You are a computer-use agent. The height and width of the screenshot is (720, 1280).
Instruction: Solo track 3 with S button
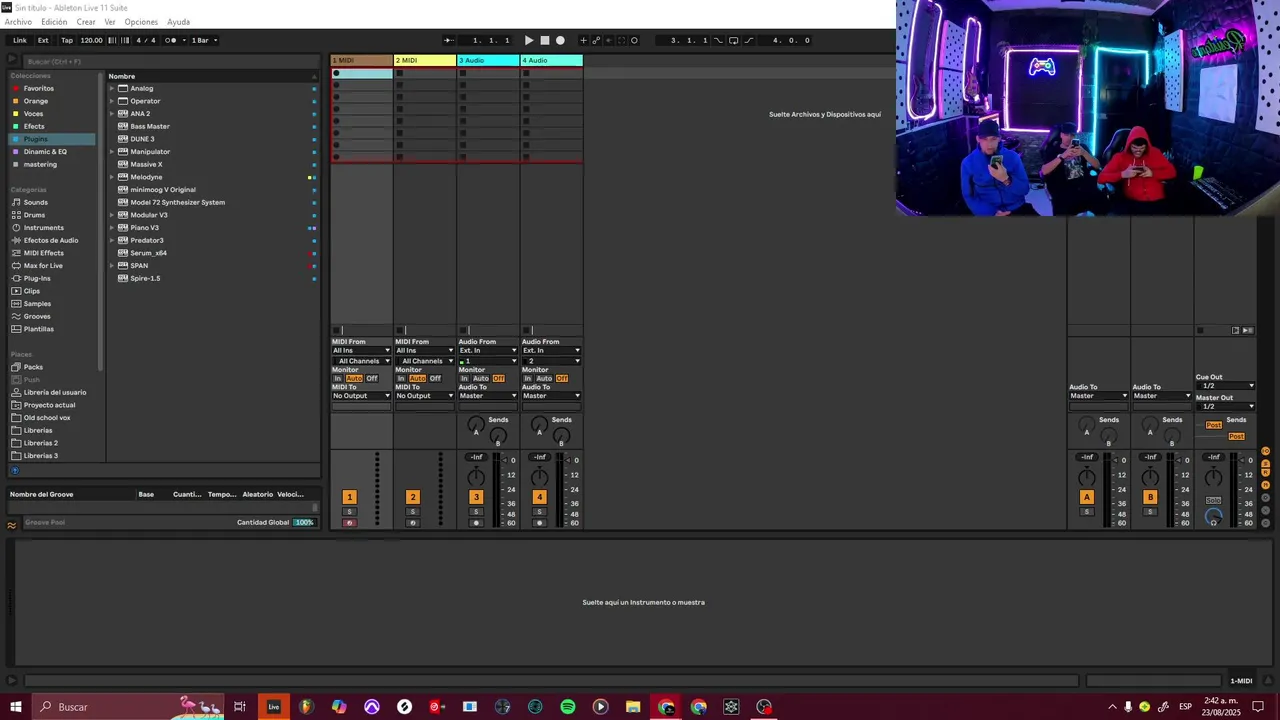[x=476, y=512]
